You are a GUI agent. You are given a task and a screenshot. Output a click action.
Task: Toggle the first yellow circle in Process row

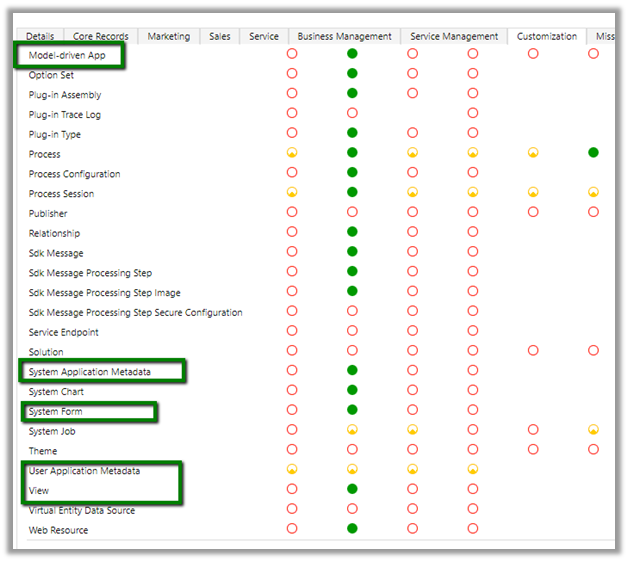point(292,153)
